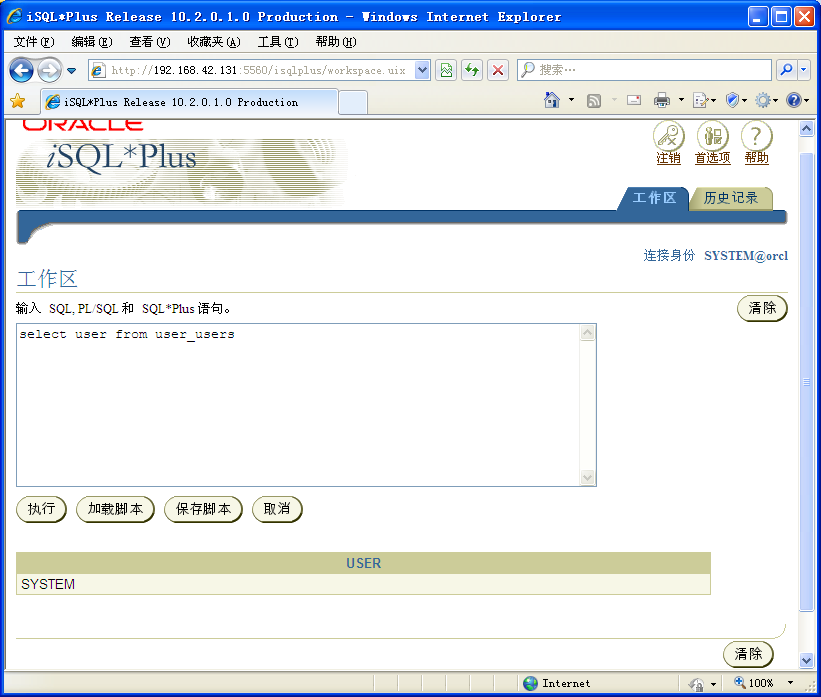Expand the Page menu dropdown arrow

click(714, 100)
